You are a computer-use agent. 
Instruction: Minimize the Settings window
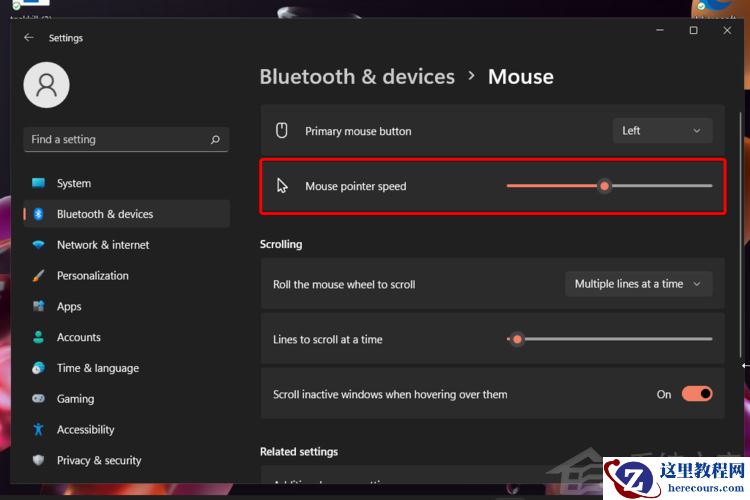(x=660, y=30)
